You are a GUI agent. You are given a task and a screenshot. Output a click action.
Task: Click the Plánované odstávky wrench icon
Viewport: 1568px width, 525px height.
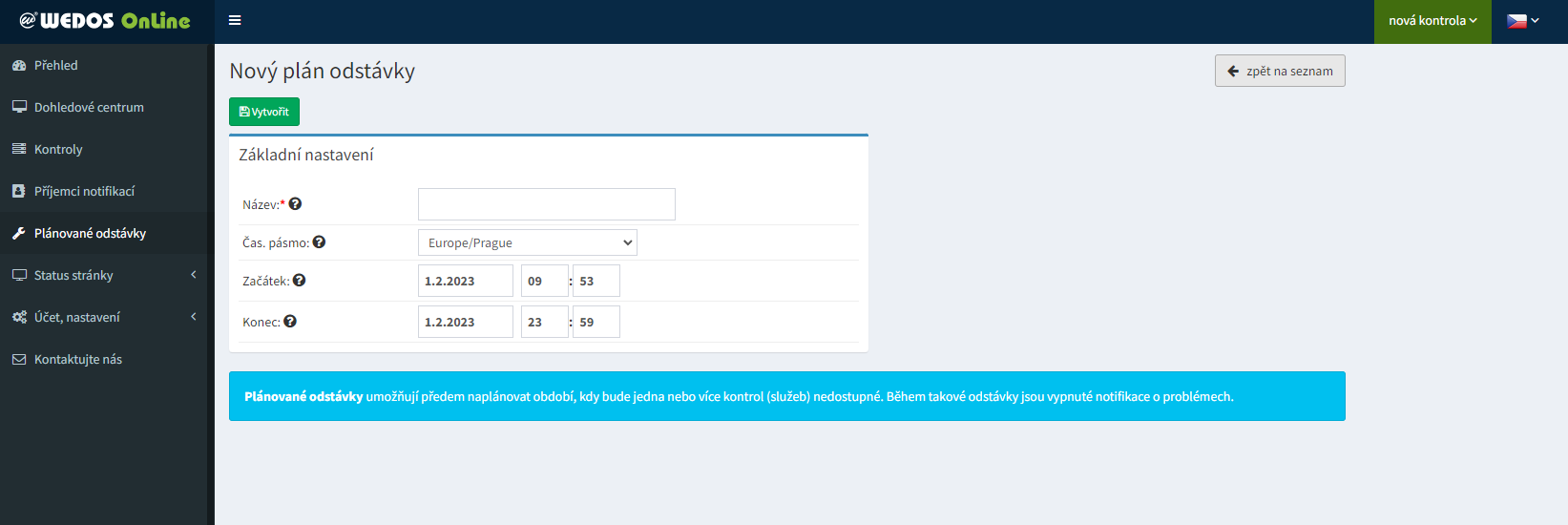click(19, 233)
